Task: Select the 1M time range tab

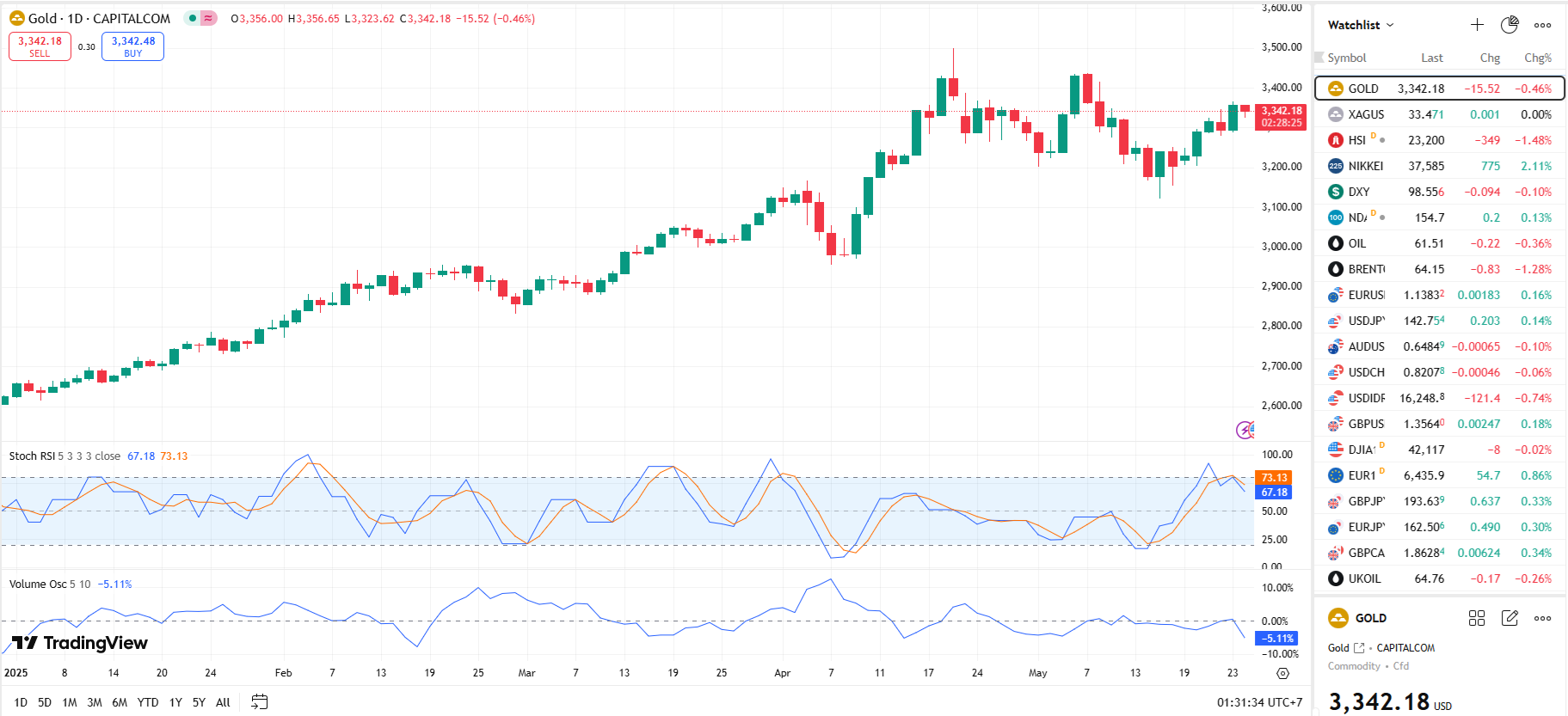Action: click(x=70, y=702)
